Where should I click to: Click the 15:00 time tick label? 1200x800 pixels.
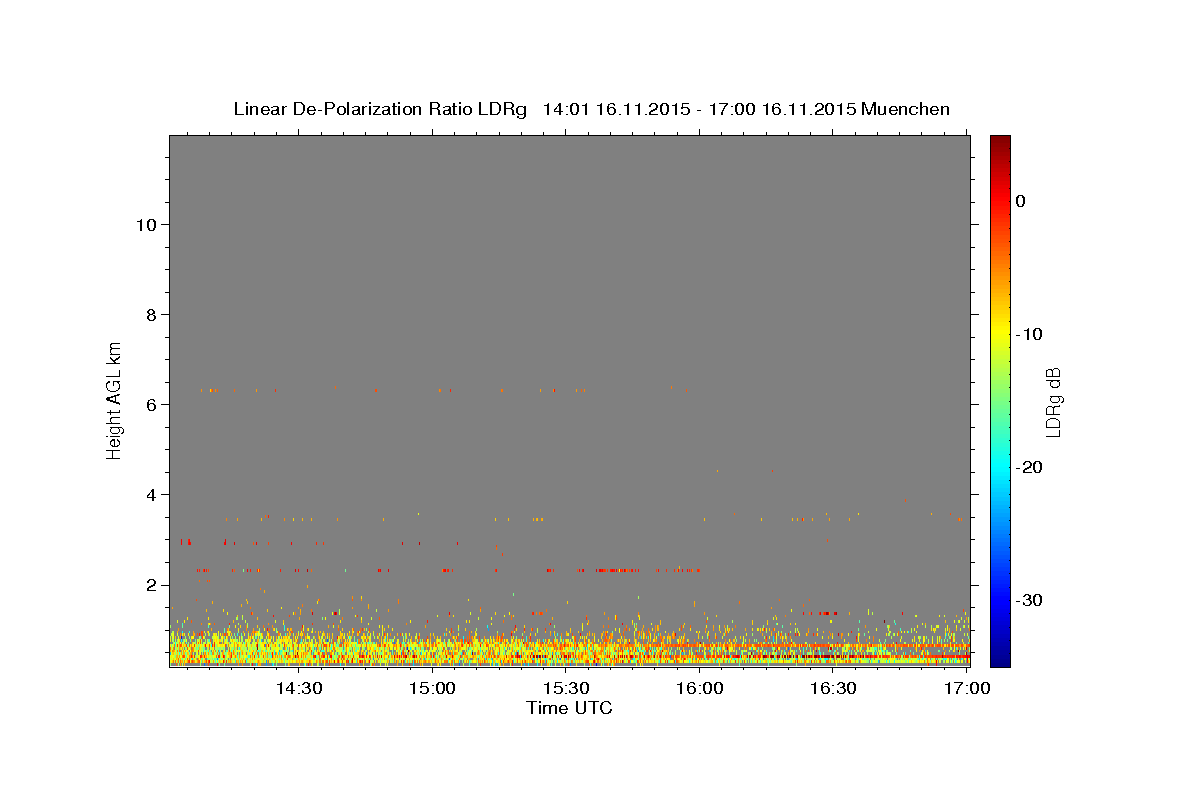tap(432, 689)
